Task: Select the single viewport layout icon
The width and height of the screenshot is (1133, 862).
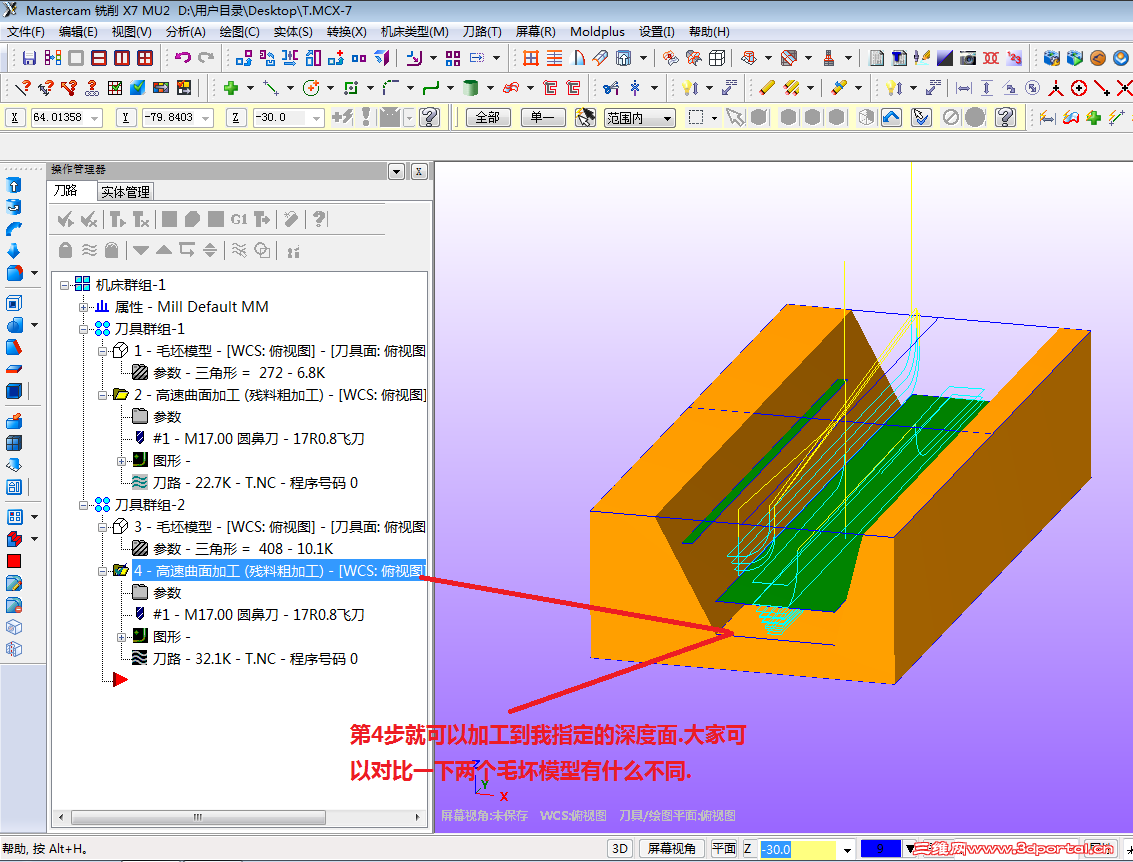Action: click(76, 58)
